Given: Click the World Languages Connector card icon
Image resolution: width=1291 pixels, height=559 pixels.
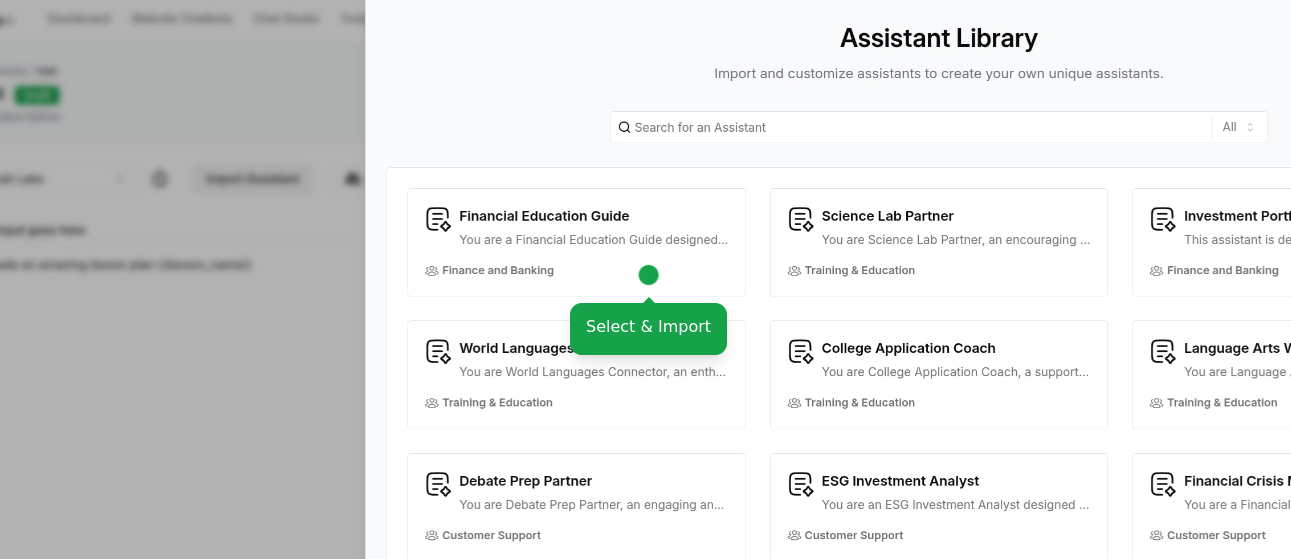Looking at the screenshot, I should (438, 351).
